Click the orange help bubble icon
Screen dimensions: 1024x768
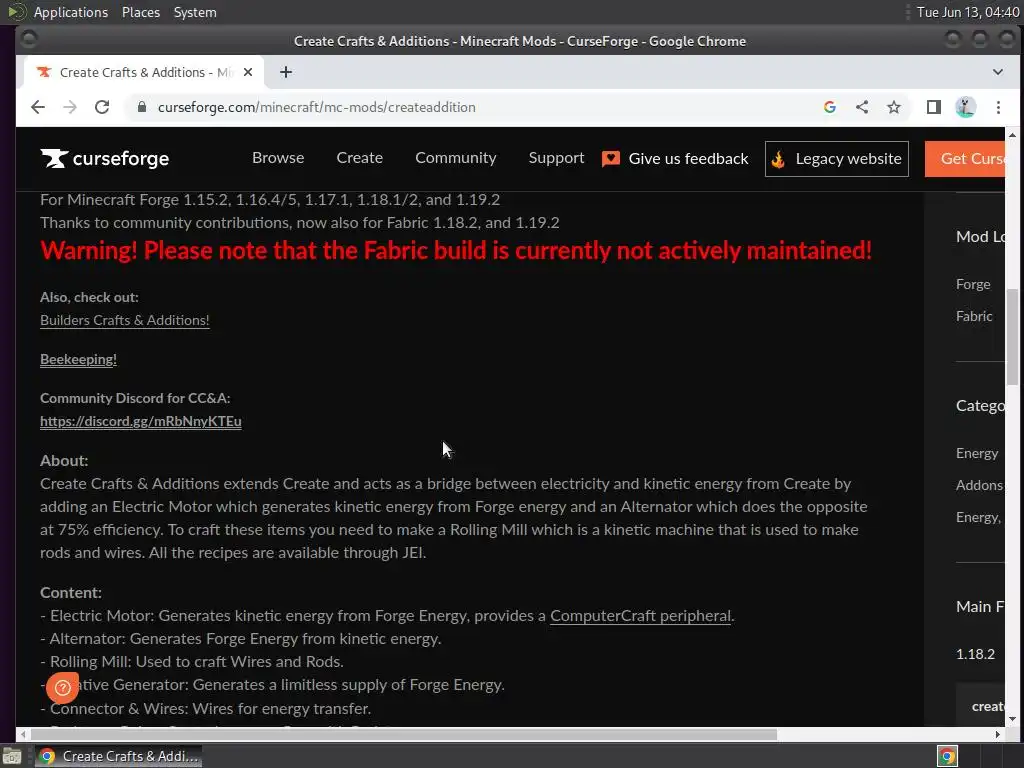[63, 688]
